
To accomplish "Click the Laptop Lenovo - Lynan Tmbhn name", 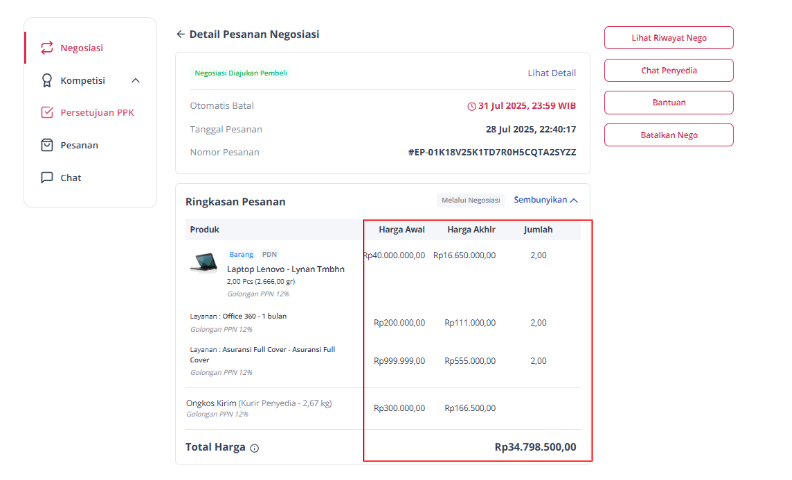I will click(x=286, y=269).
